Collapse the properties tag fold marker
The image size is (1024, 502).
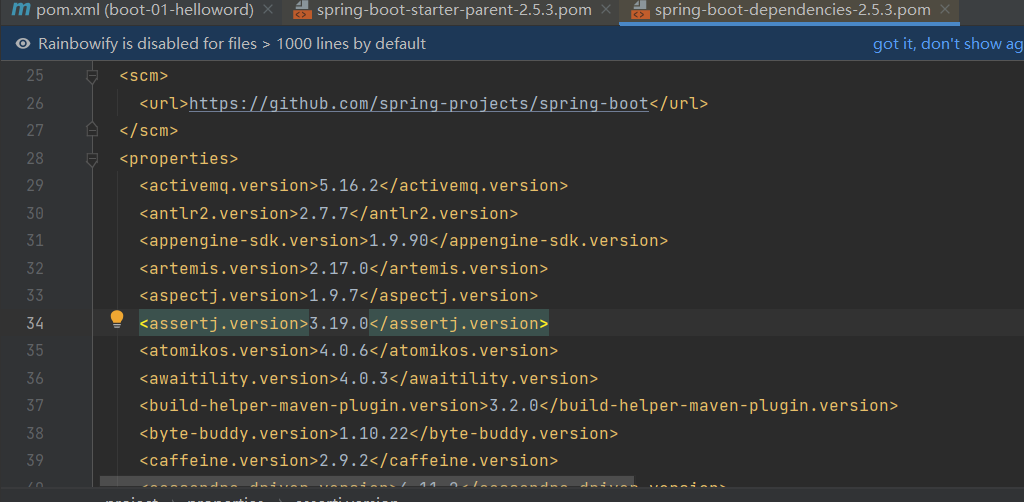tap(93, 158)
